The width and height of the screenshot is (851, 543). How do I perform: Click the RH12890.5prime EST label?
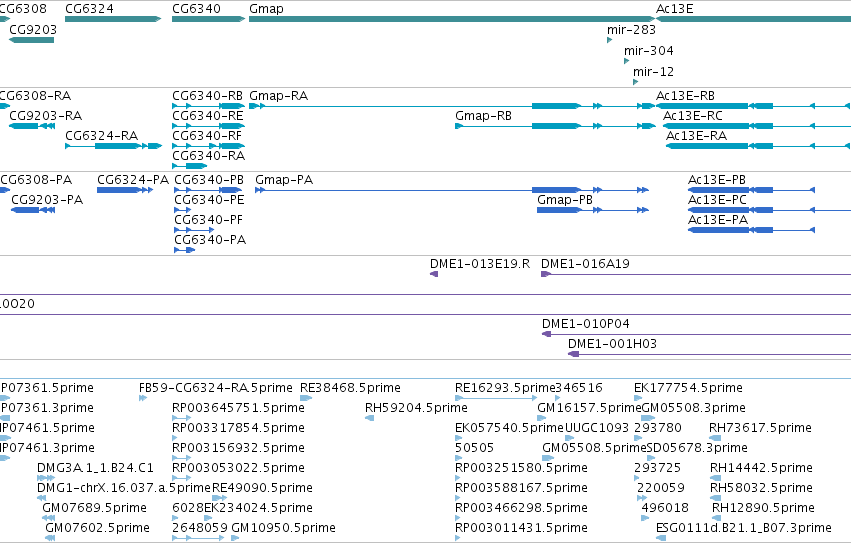[763, 508]
